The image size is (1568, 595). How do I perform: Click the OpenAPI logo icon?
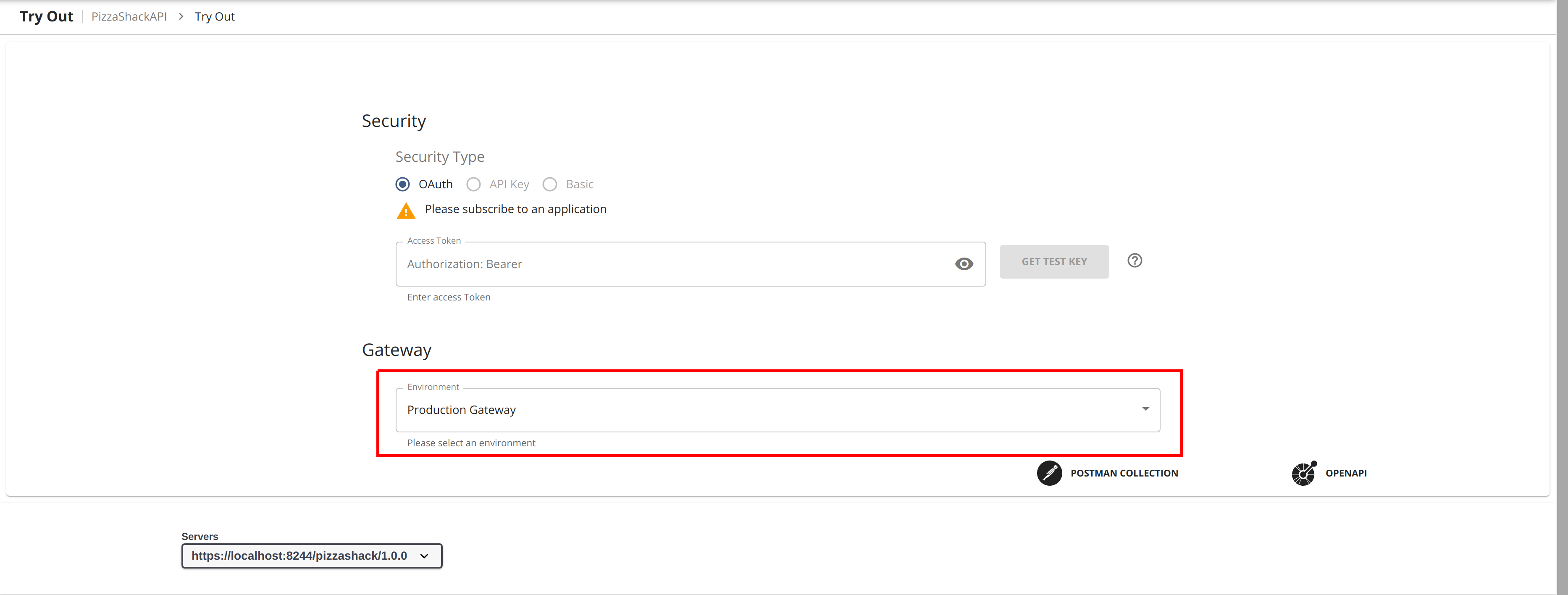pos(1303,473)
